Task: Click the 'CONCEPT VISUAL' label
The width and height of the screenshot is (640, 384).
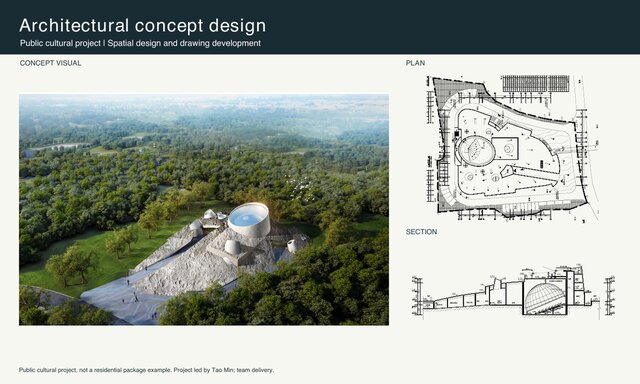Action: [50, 63]
